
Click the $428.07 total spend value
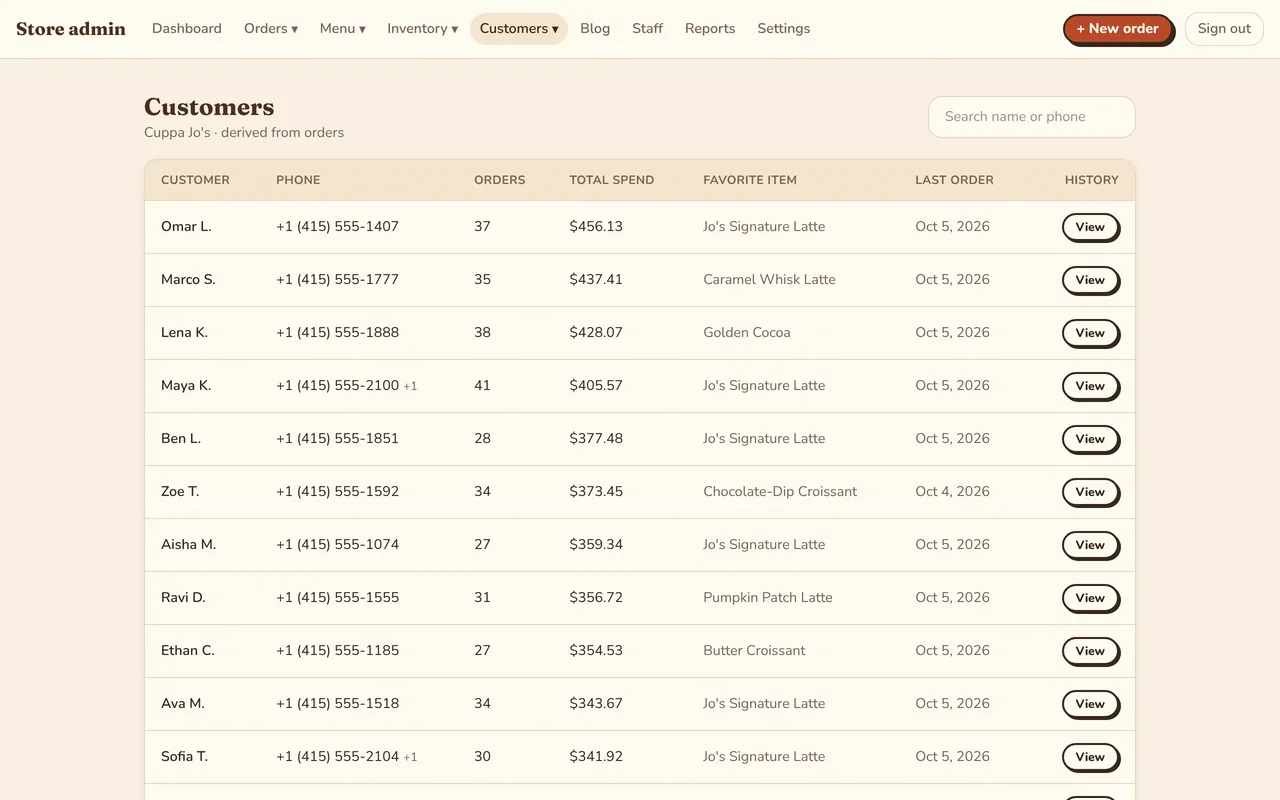(596, 333)
